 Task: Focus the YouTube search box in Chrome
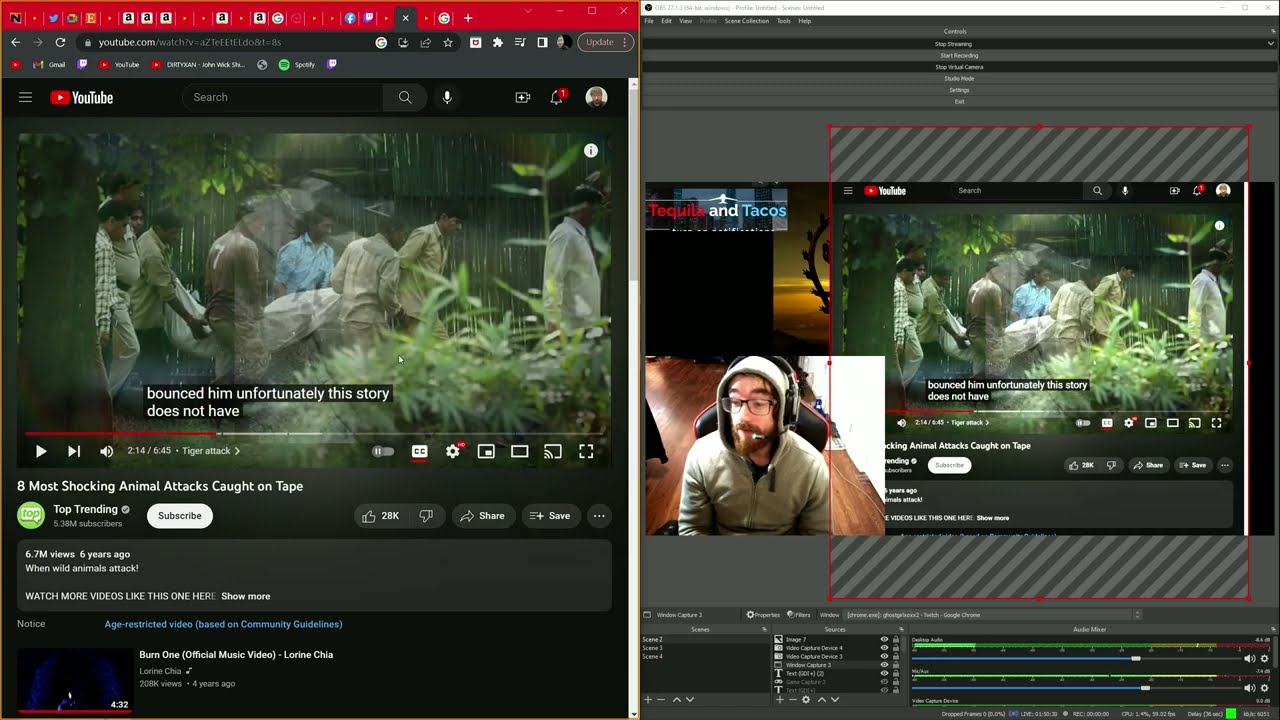tap(285, 97)
